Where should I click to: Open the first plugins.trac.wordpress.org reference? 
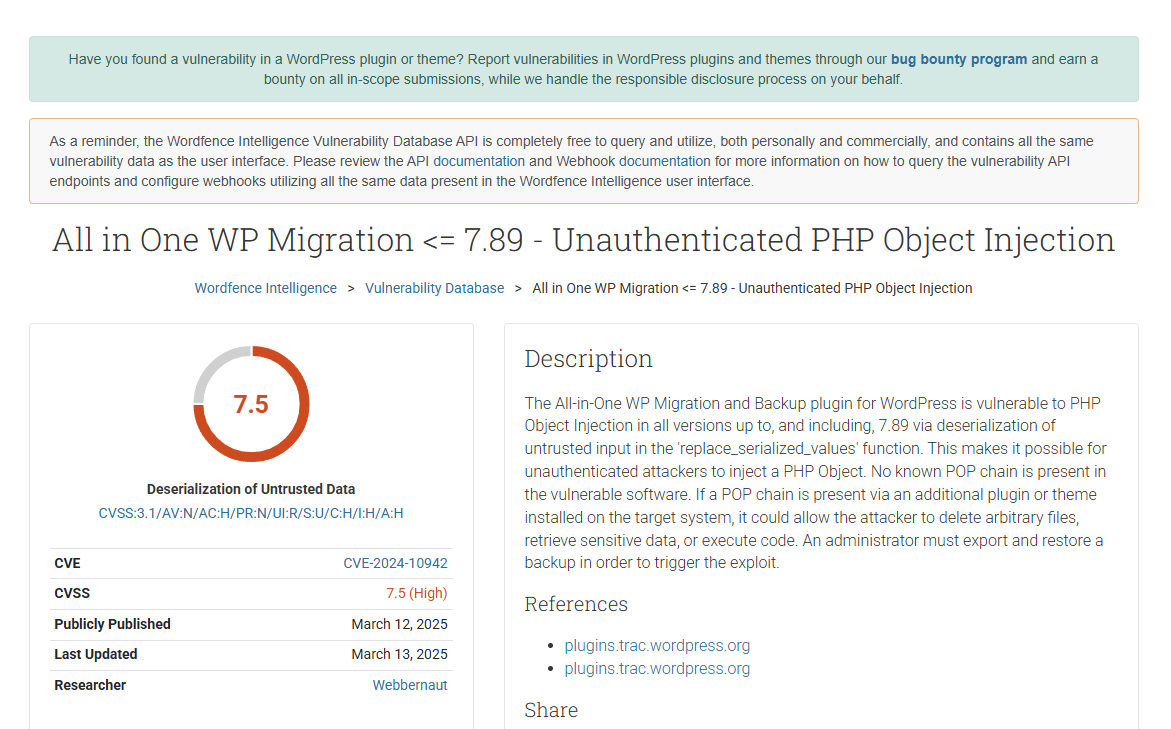[x=657, y=645]
